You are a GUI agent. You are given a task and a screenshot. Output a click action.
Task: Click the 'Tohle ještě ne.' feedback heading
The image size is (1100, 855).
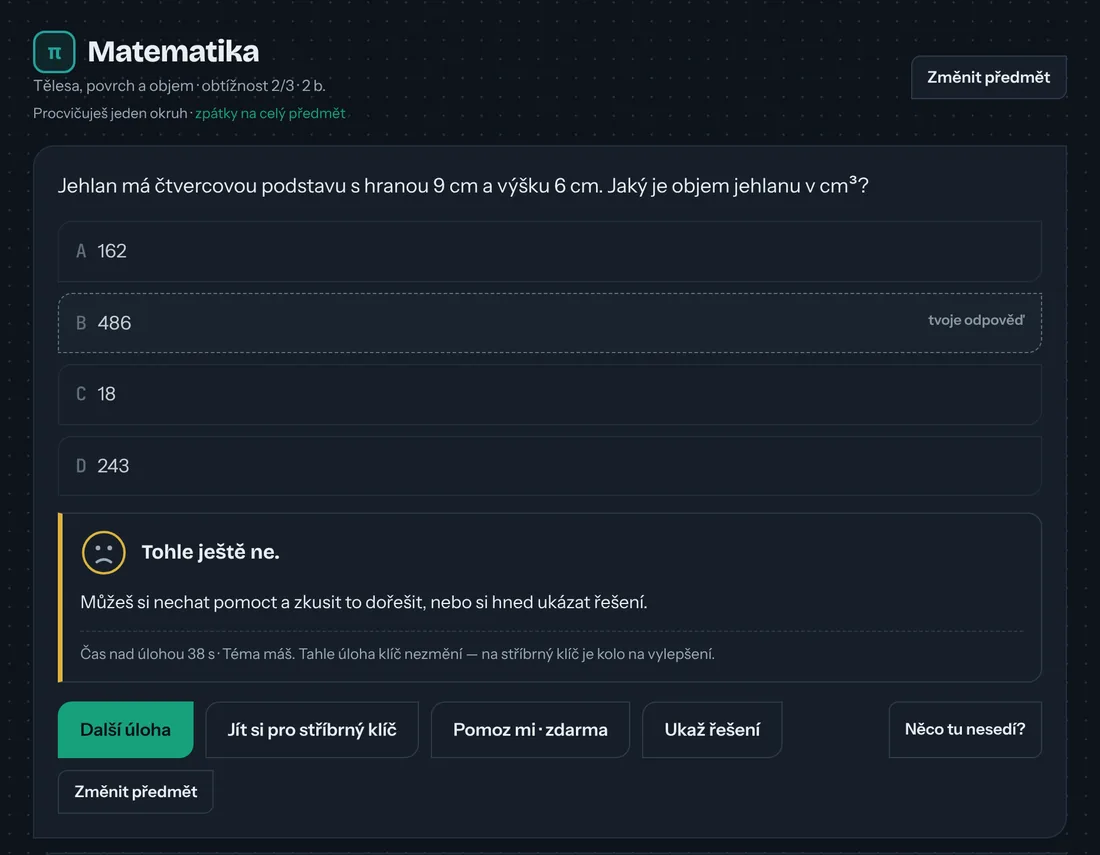coord(210,552)
